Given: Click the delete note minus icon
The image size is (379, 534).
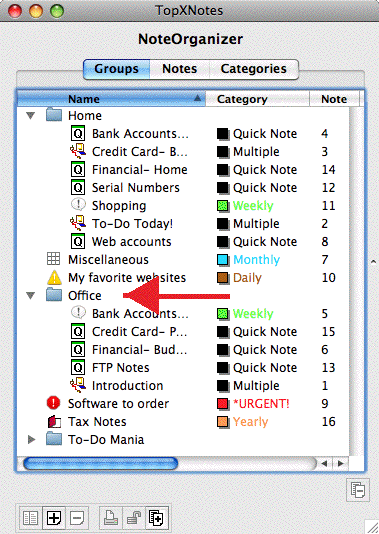Looking at the screenshot, I should [77, 518].
